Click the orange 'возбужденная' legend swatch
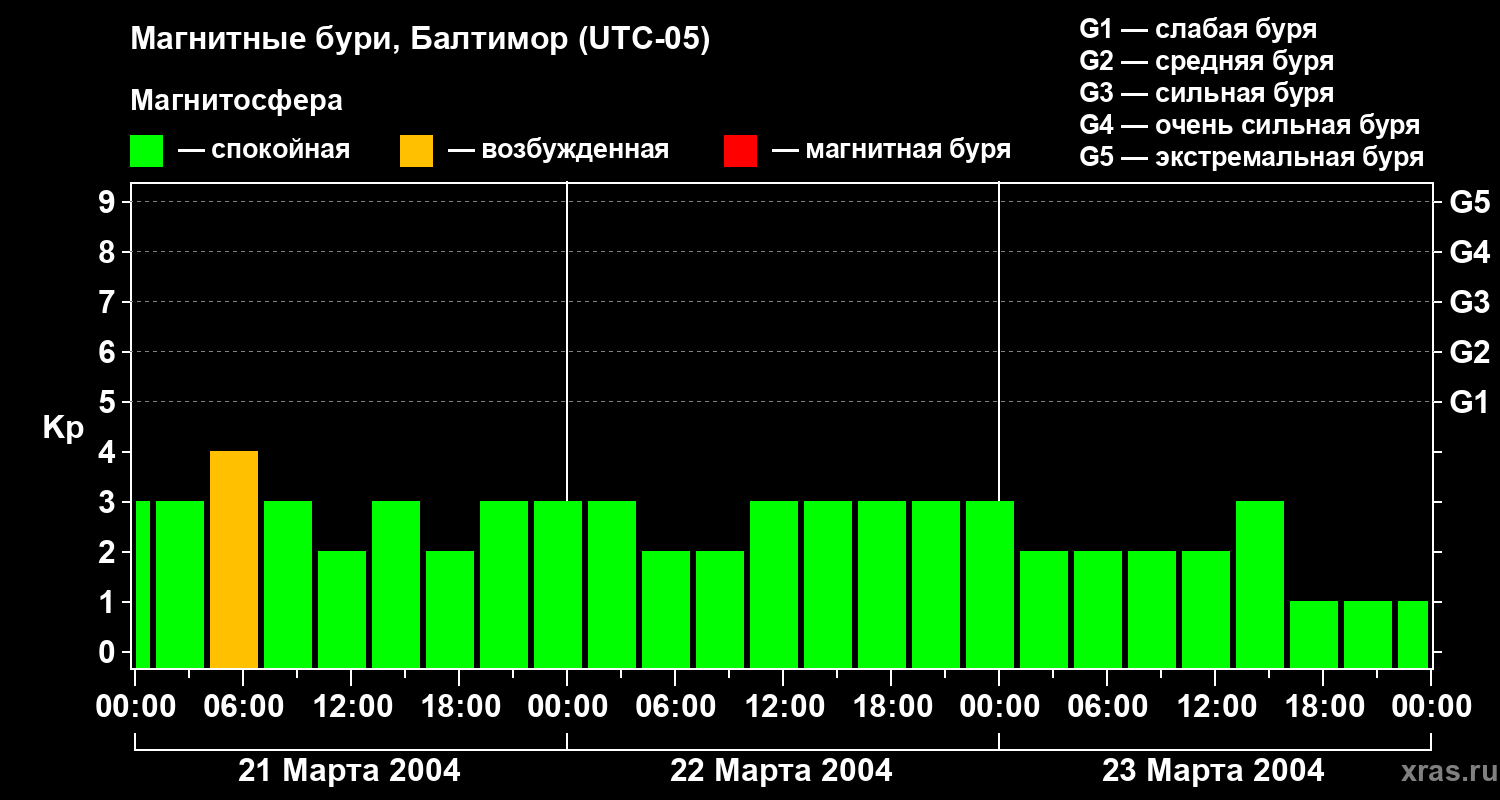The width and height of the screenshot is (1500, 800). pyautogui.click(x=416, y=151)
